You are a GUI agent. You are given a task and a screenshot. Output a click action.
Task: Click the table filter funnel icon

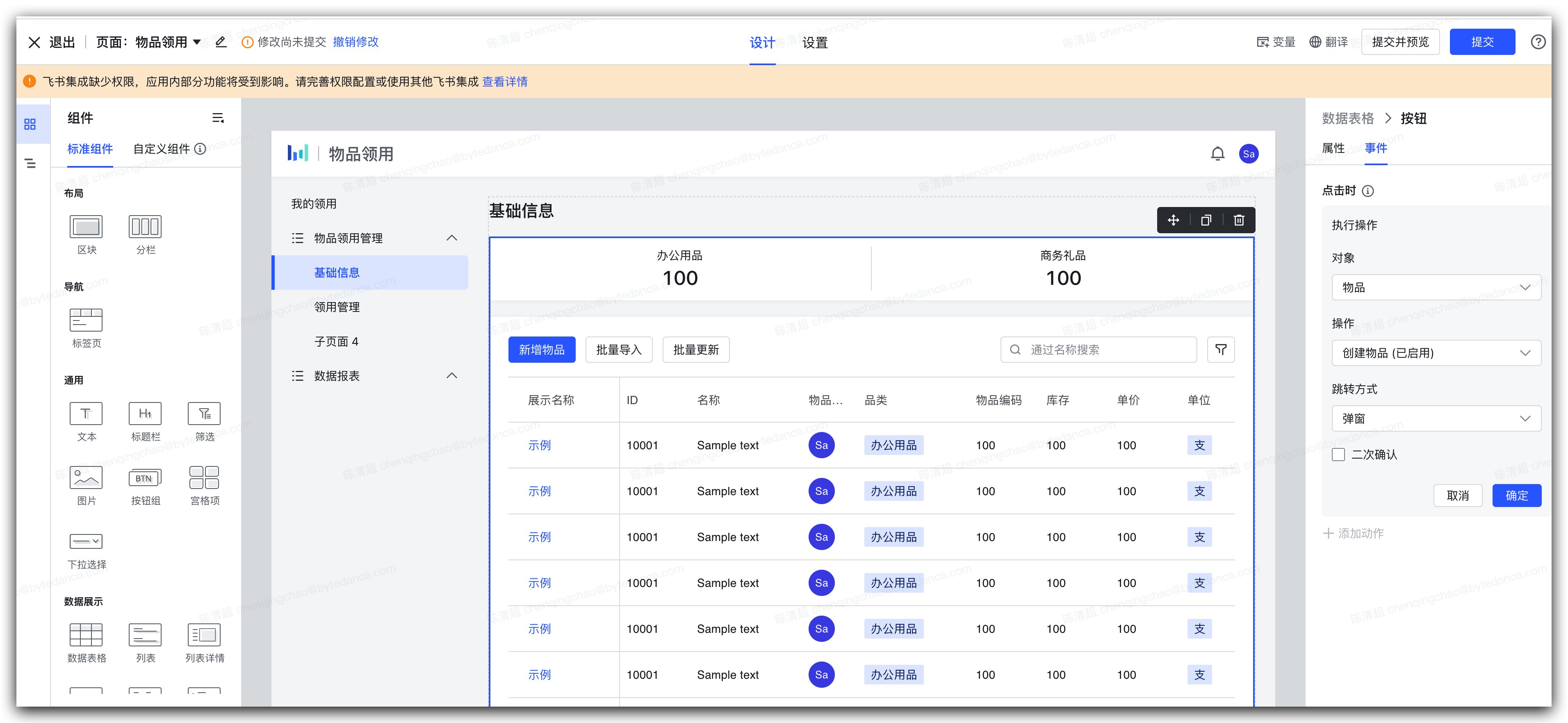point(1220,349)
